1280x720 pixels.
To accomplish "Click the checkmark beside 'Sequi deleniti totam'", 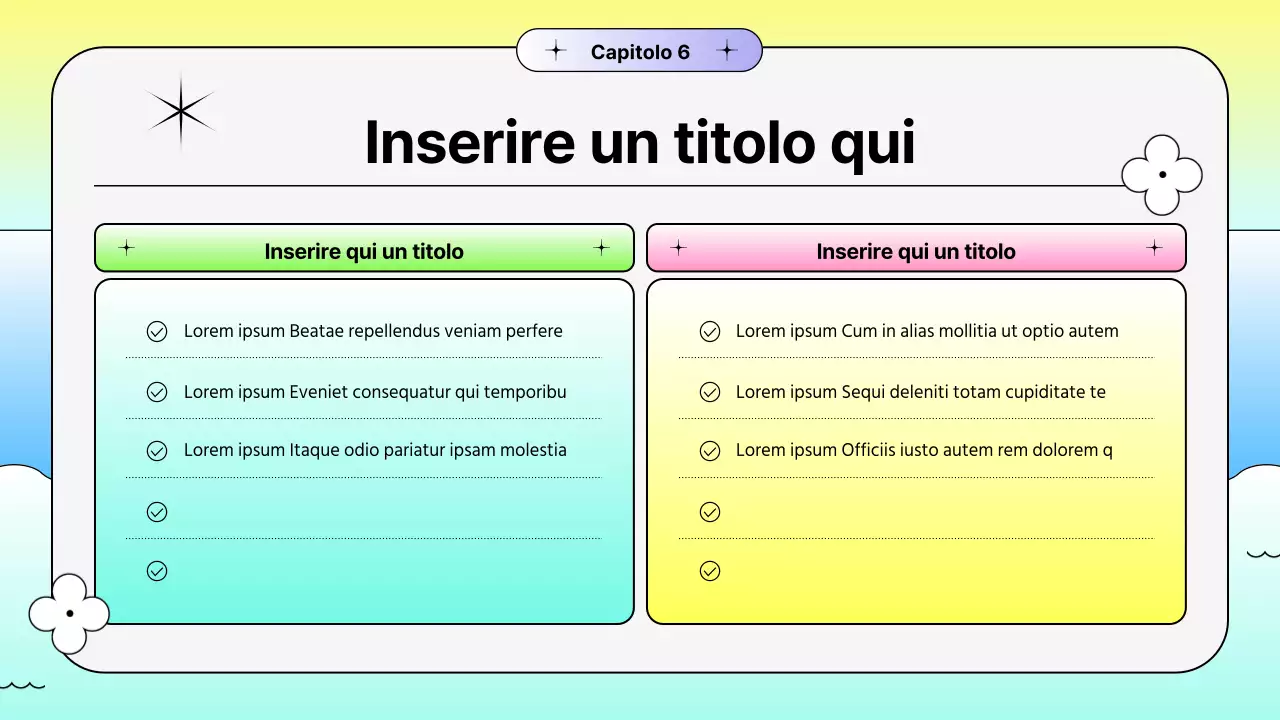I will coord(710,392).
